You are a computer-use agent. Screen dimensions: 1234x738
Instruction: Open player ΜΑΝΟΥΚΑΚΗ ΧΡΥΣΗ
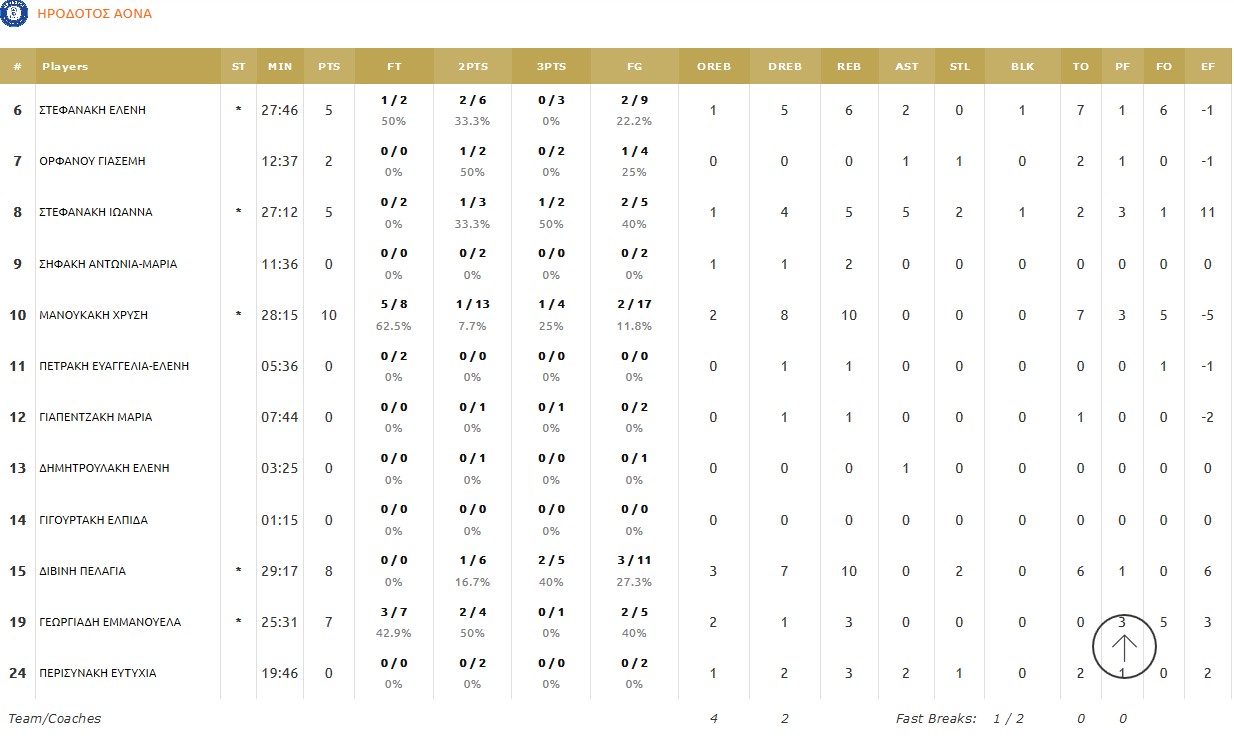tap(93, 315)
